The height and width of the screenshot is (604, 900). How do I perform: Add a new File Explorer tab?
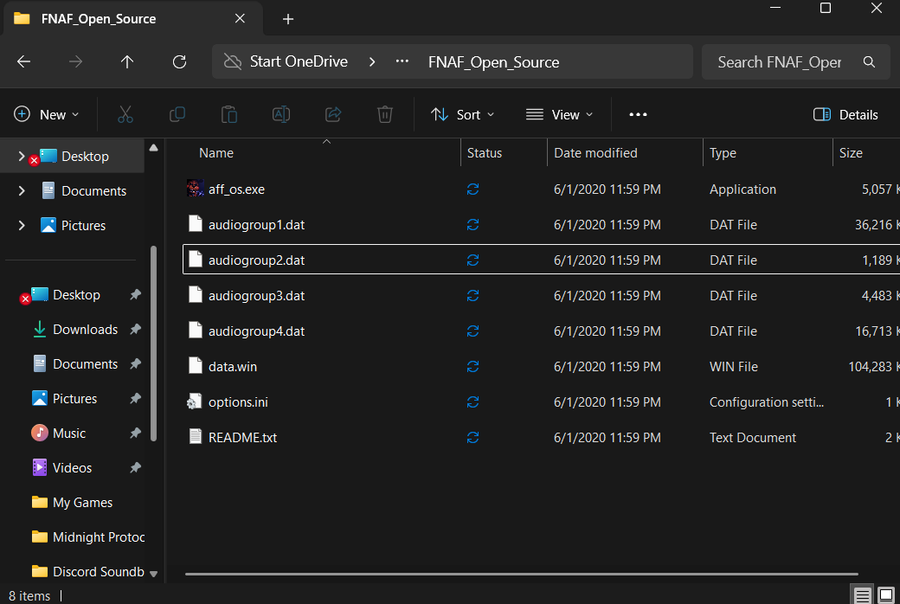[x=288, y=19]
